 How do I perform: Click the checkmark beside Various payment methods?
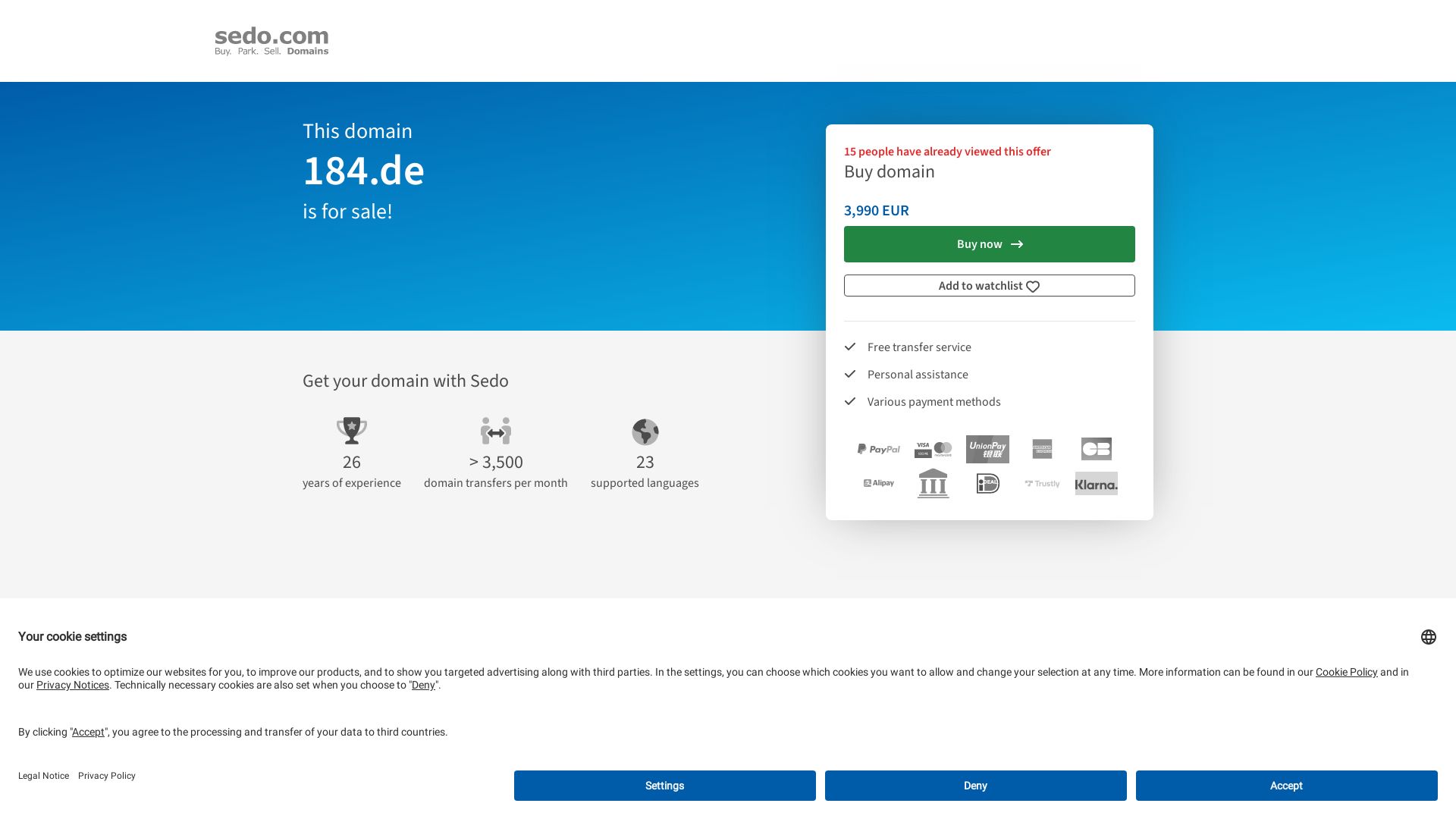coord(850,401)
